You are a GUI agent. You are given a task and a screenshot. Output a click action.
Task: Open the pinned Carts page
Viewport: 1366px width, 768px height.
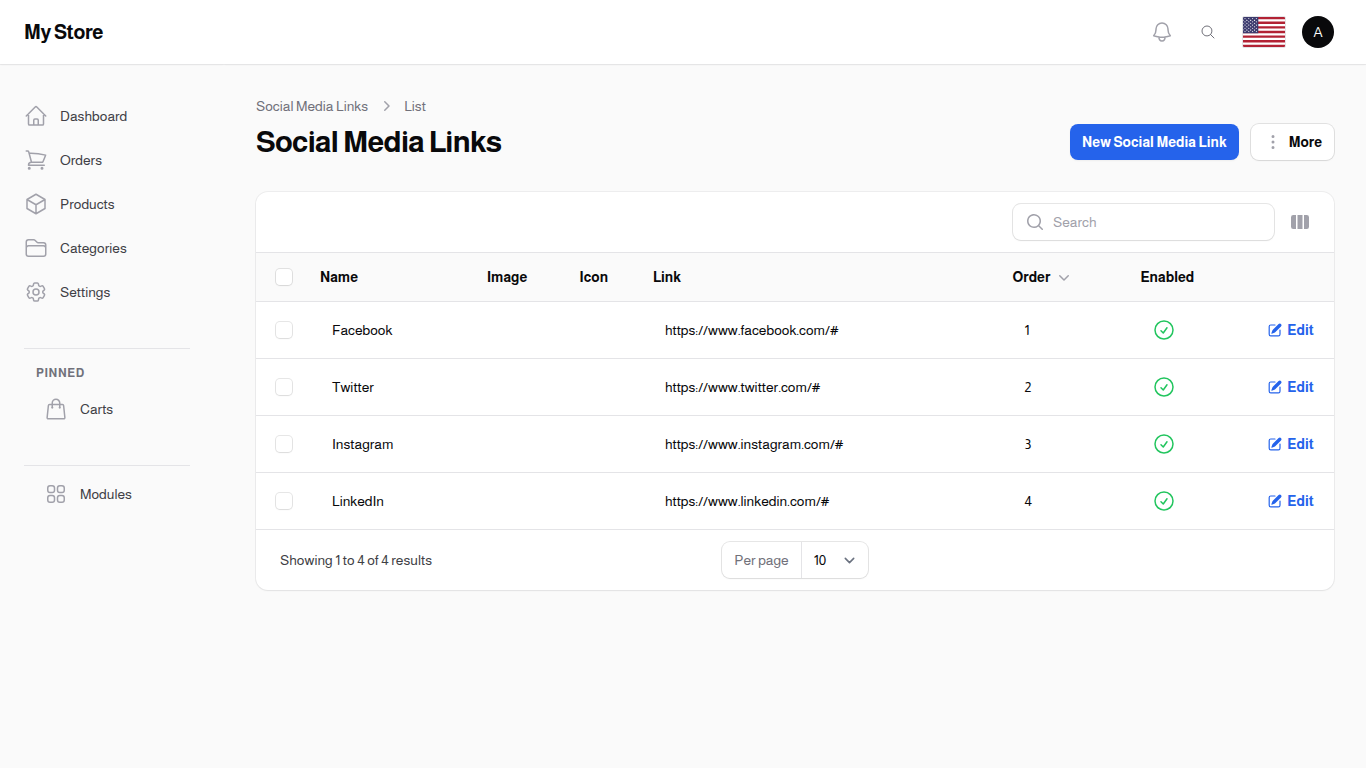coord(96,409)
